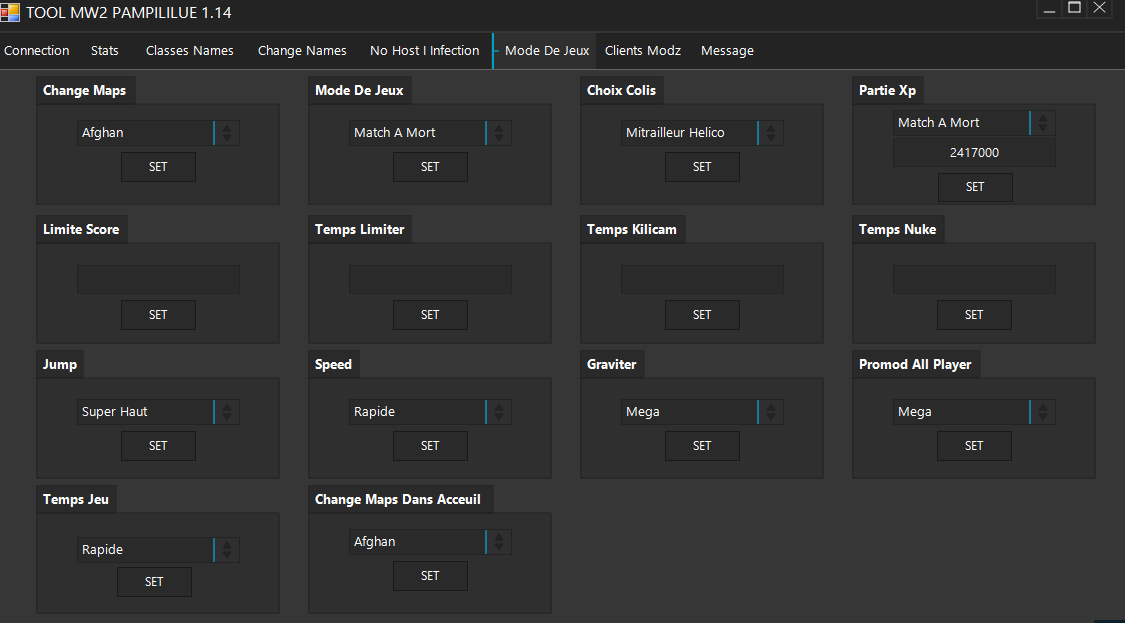Open the Classes Names tab
The width and height of the screenshot is (1125, 623).
click(189, 50)
